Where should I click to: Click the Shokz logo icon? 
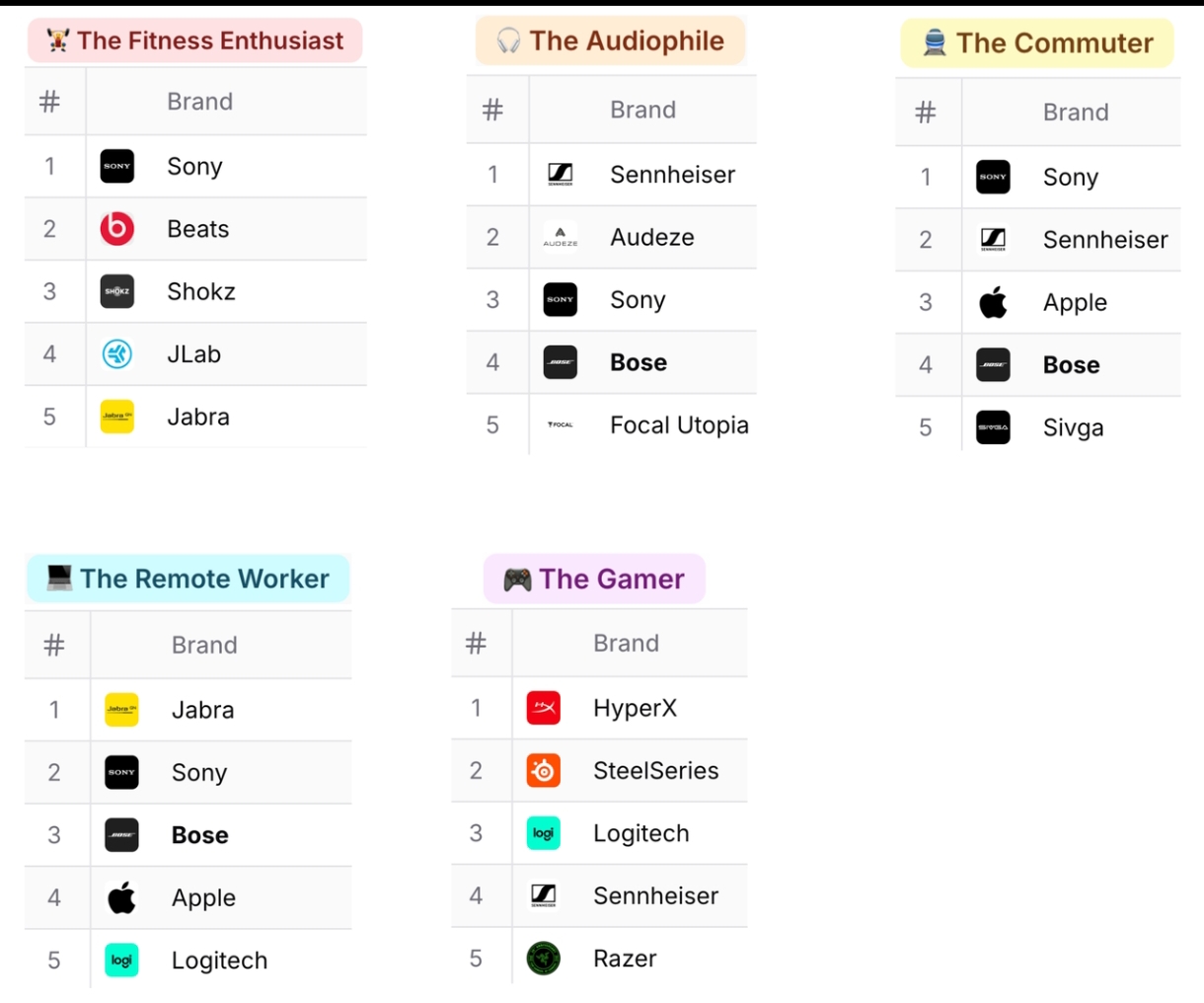117,291
